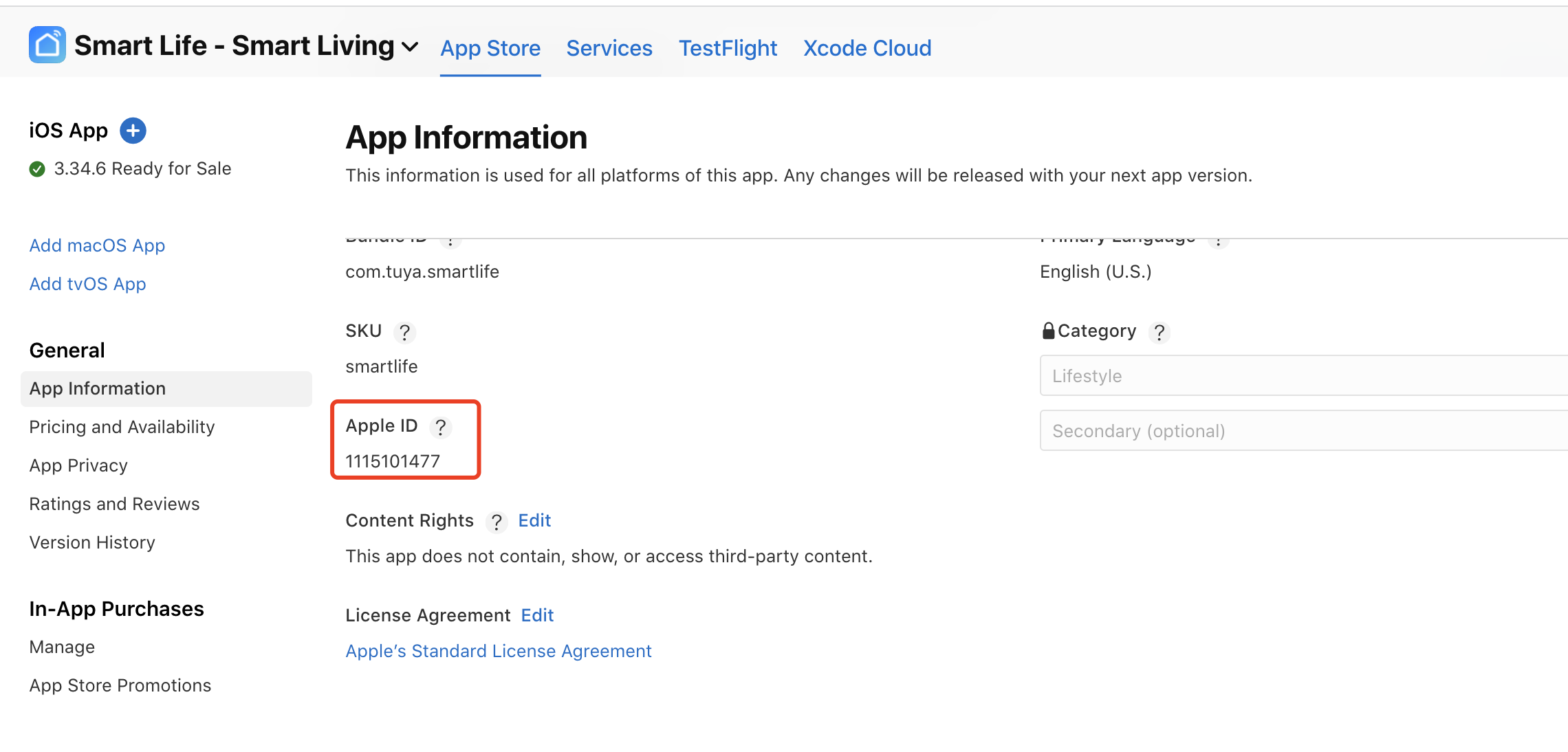
Task: Click the SKU value smartlife
Action: pyautogui.click(x=382, y=367)
